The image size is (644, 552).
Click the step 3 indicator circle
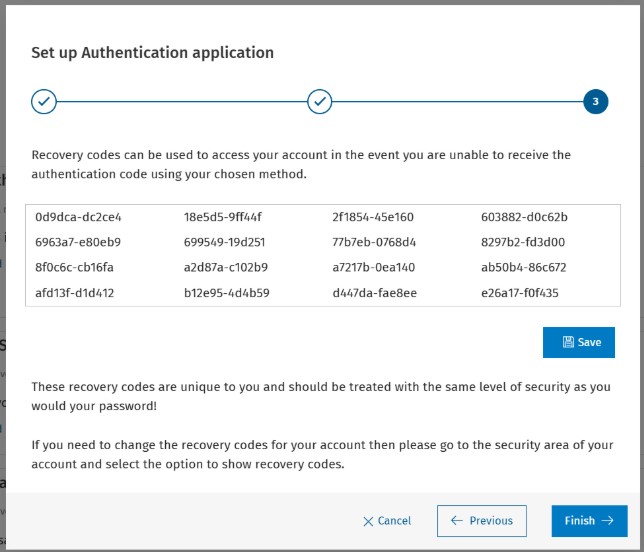click(x=596, y=101)
